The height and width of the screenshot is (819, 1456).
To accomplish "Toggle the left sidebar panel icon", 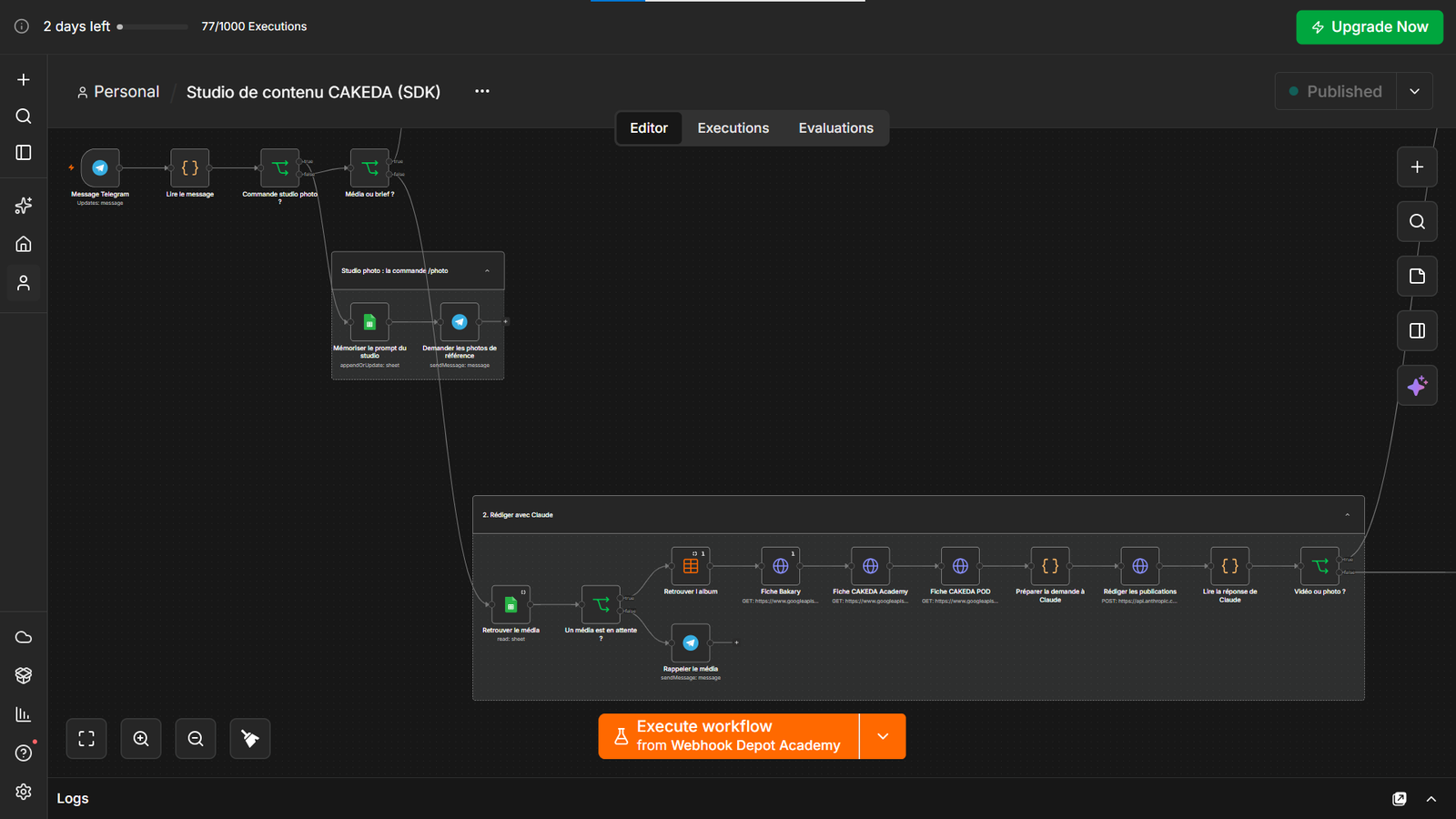I will tap(24, 153).
